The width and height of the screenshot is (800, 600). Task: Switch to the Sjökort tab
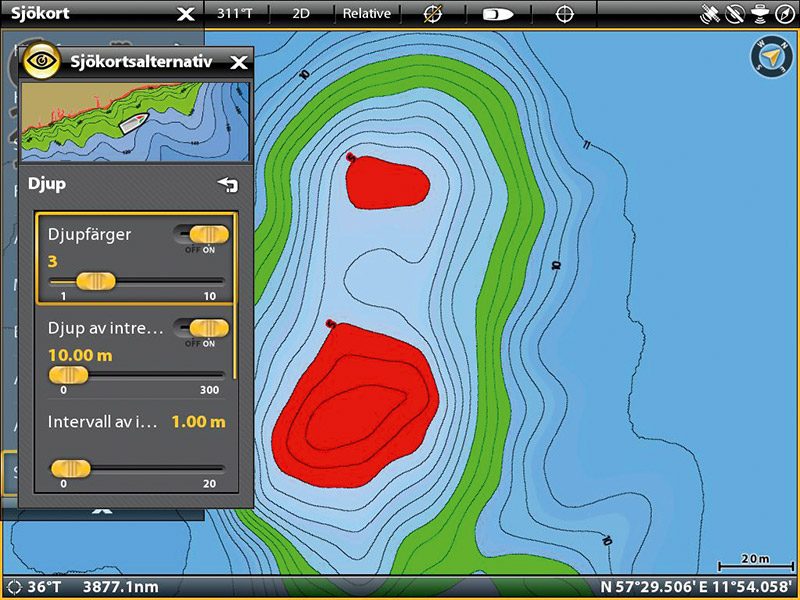[40, 14]
